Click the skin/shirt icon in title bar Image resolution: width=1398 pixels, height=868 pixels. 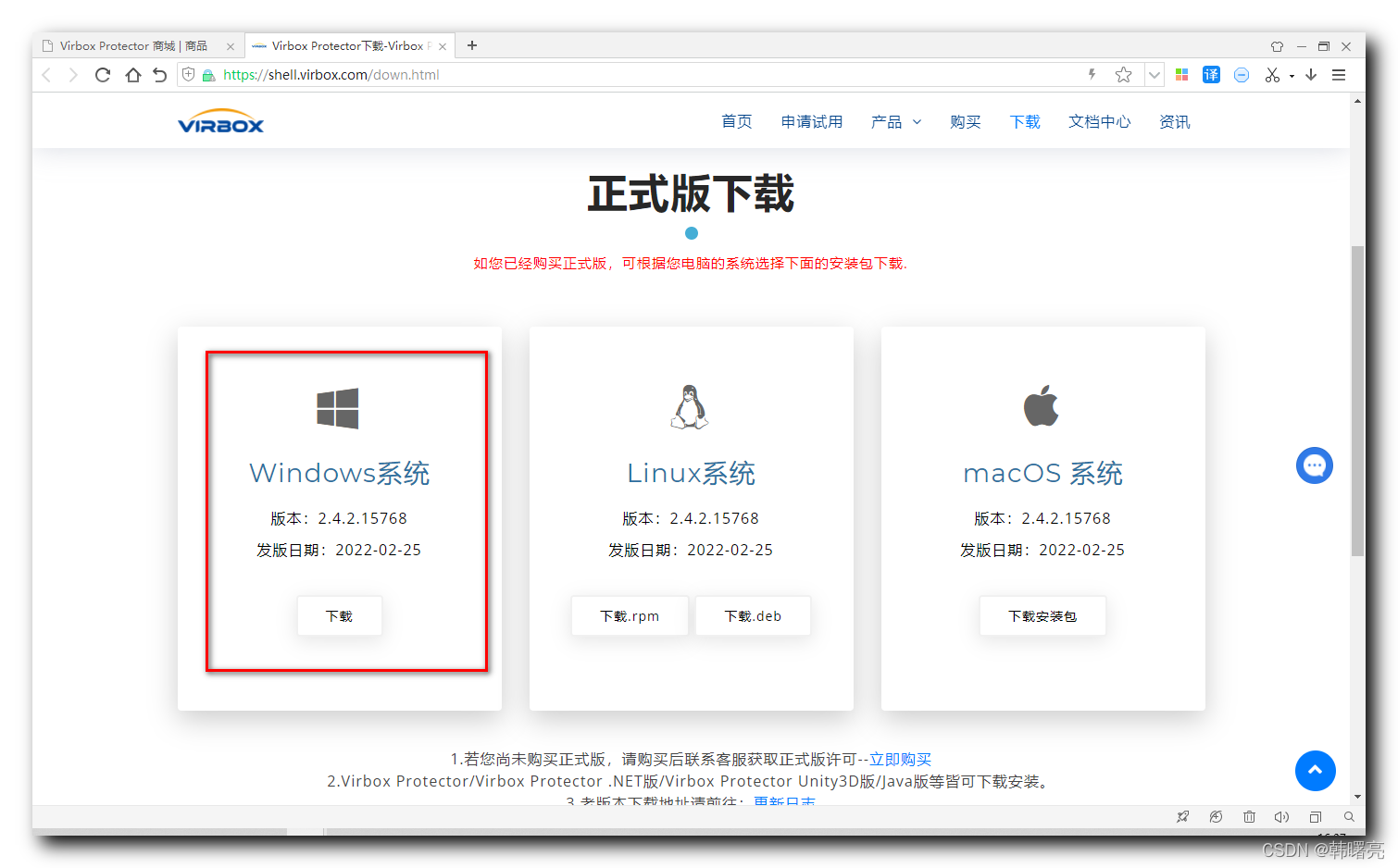click(1277, 46)
